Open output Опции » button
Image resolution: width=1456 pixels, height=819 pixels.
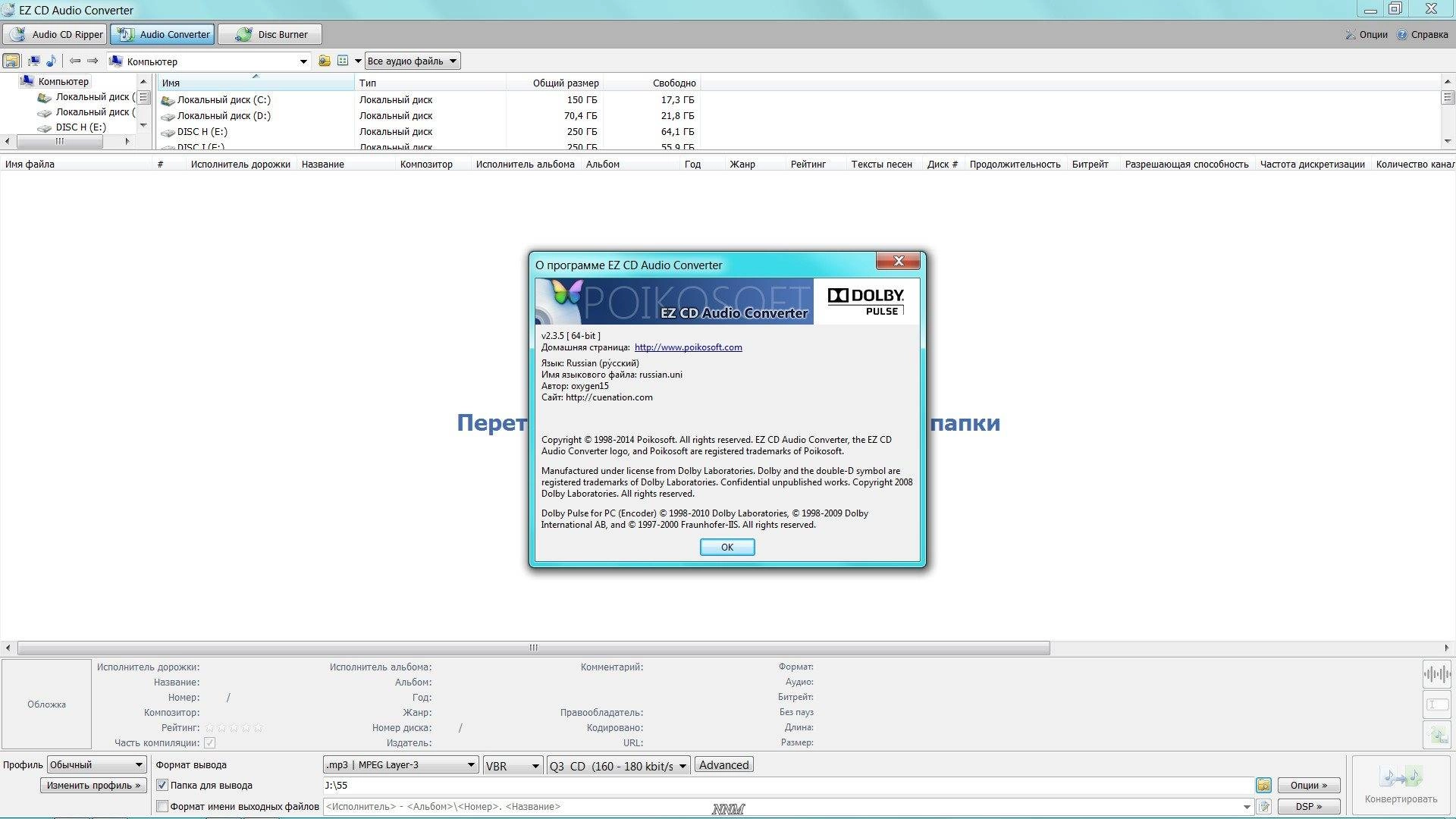click(x=1309, y=786)
